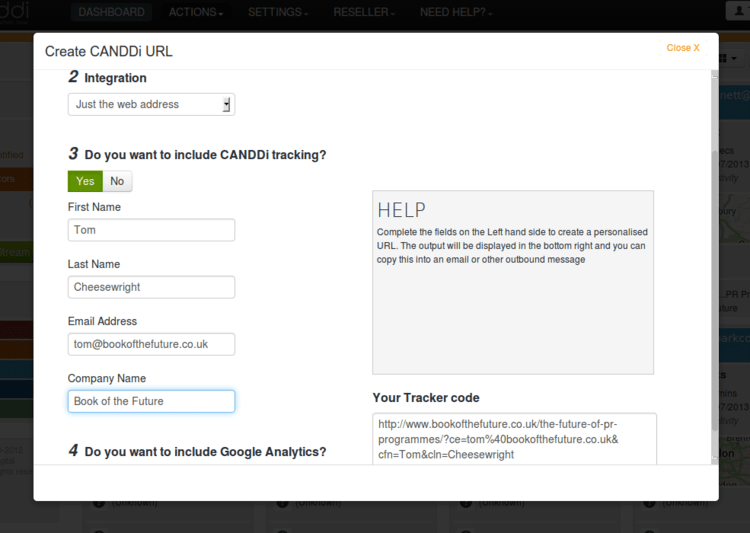Click the 'Do you want to include Google Analytics?' heading
This screenshot has height=533, width=750.
tap(205, 452)
